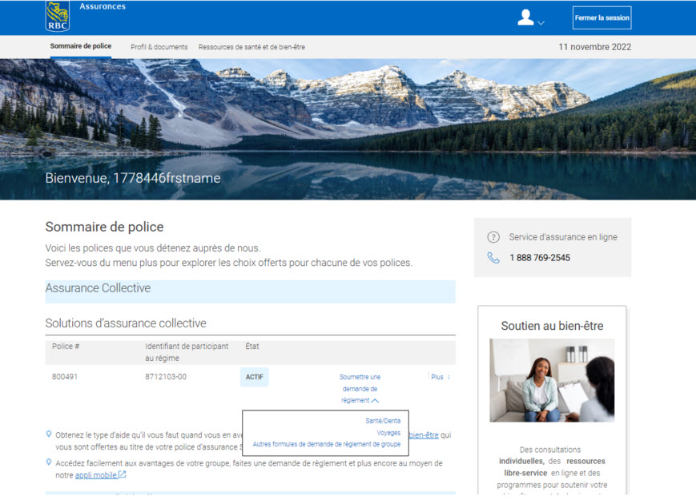The image size is (696, 498).
Task: Expand the chevron next to the profile icon
Action: (541, 22)
